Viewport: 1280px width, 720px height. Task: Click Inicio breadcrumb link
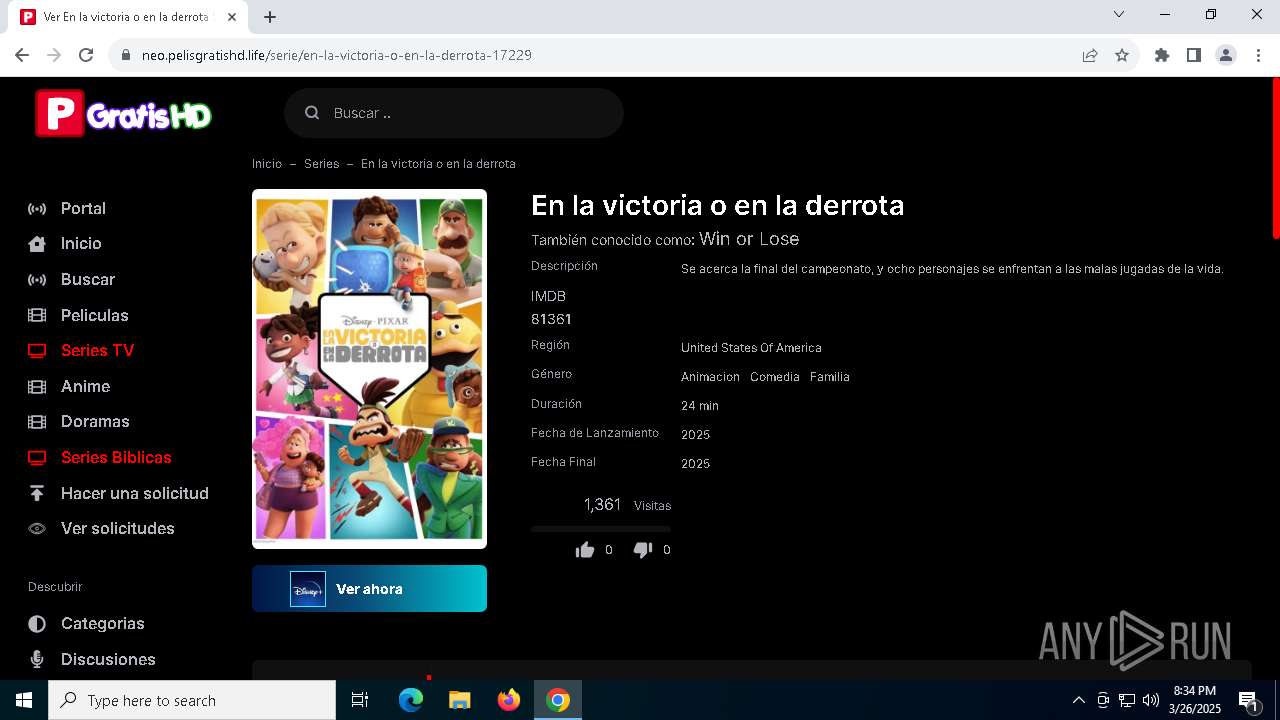[267, 164]
